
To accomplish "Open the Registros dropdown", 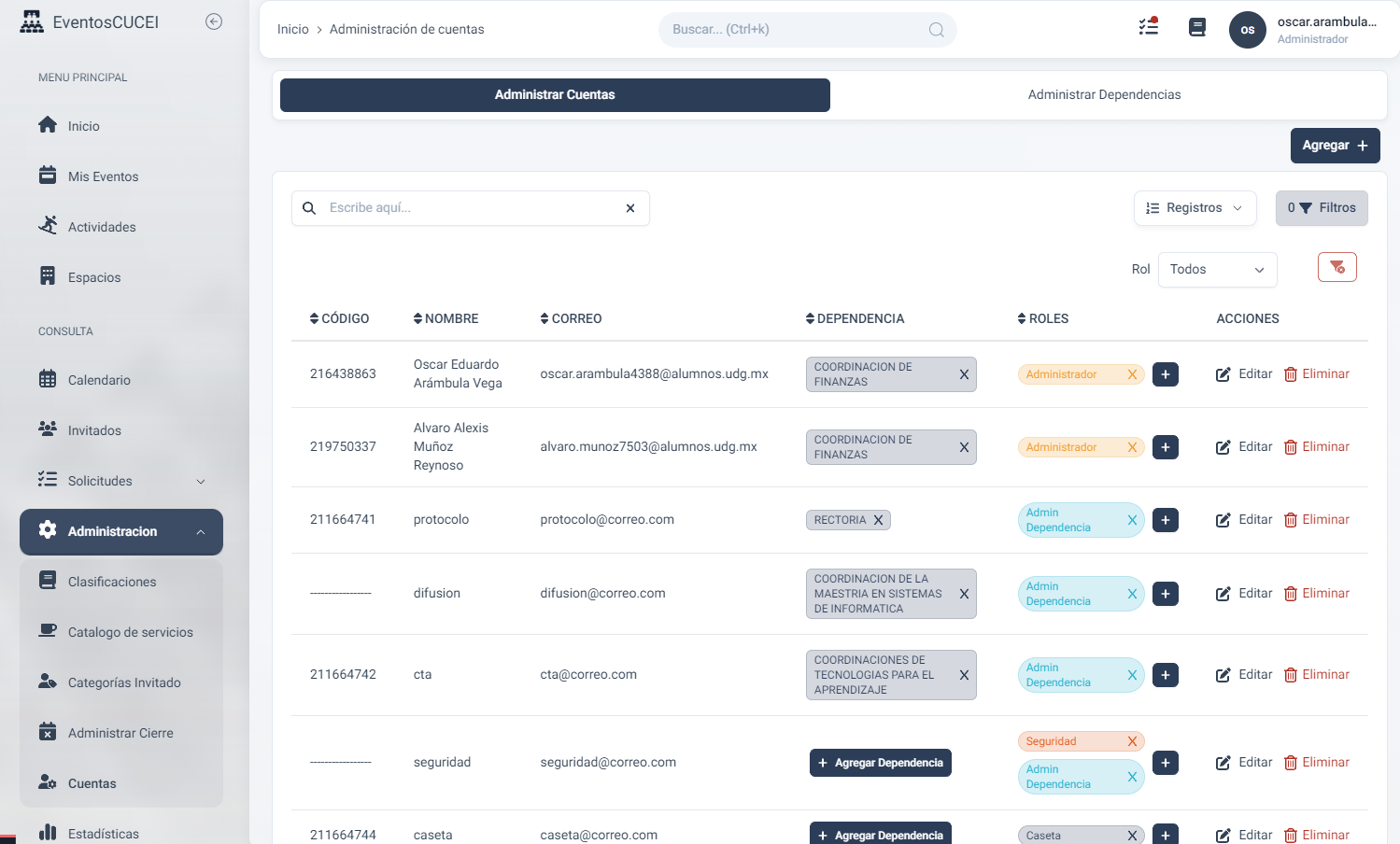I will pyautogui.click(x=1195, y=208).
